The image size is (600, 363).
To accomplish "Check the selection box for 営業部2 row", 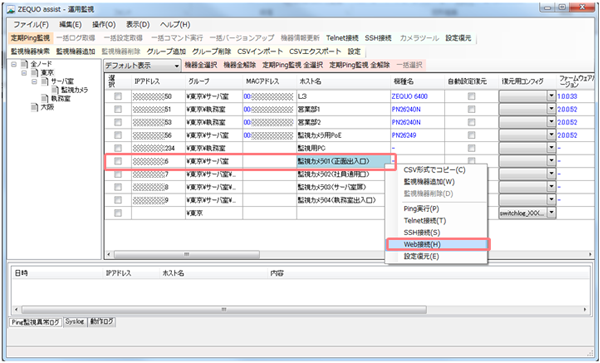I will point(118,122).
